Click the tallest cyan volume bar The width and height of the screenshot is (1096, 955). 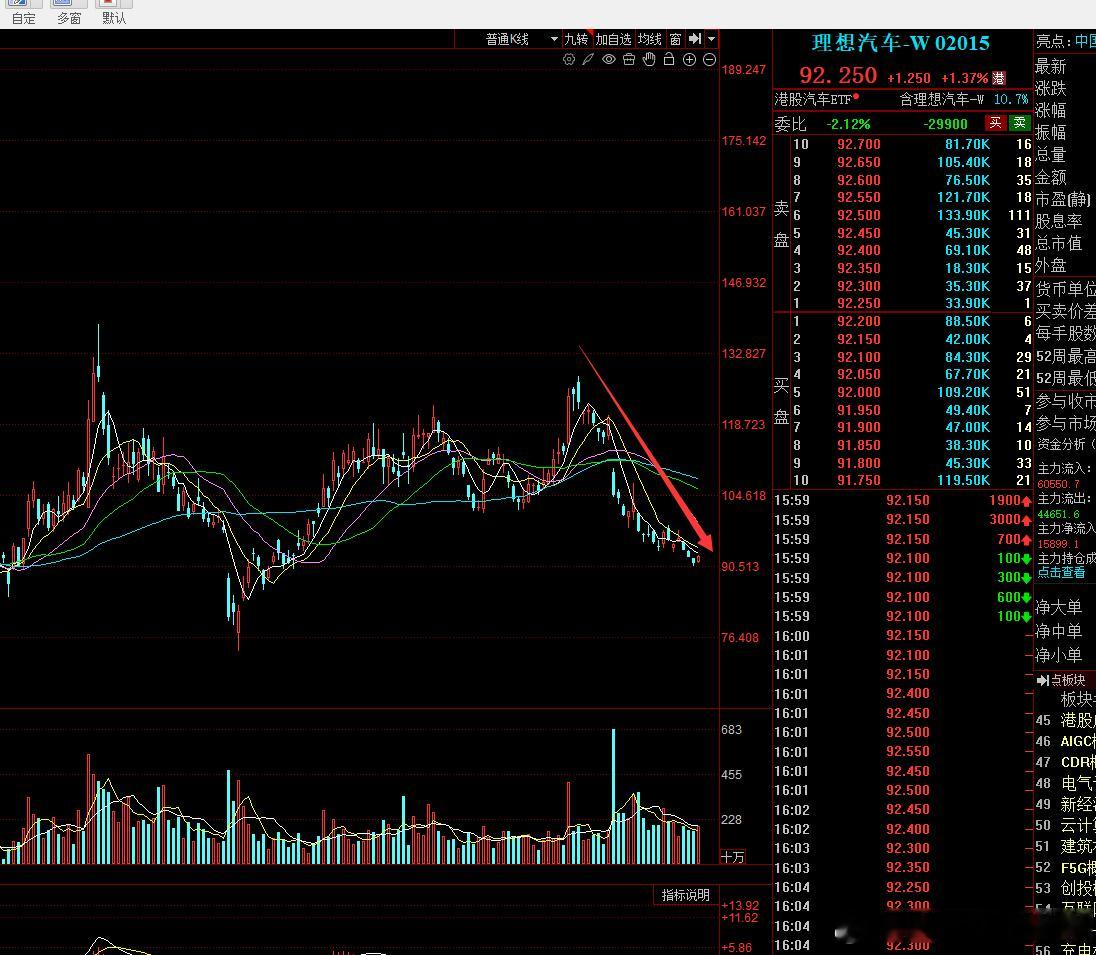pos(614,797)
